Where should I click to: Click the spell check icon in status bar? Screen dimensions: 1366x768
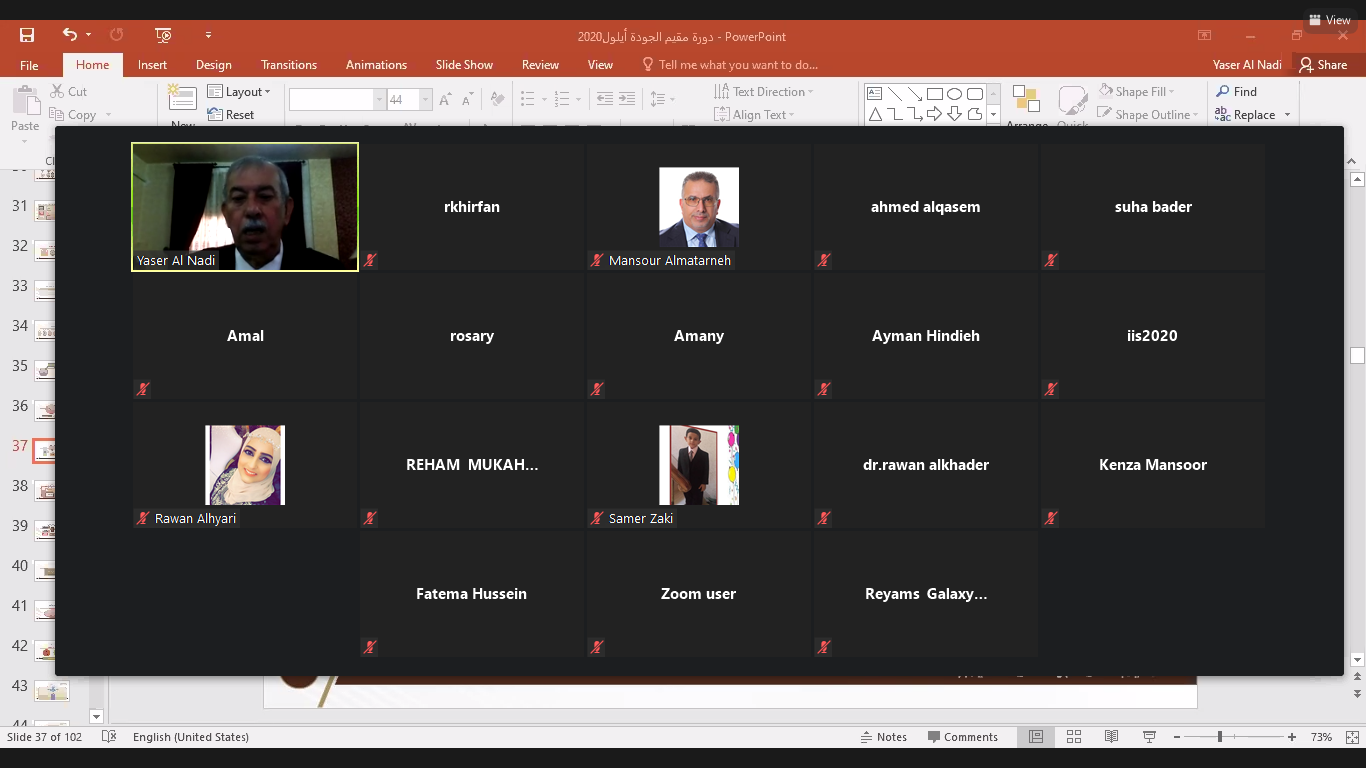(x=109, y=737)
